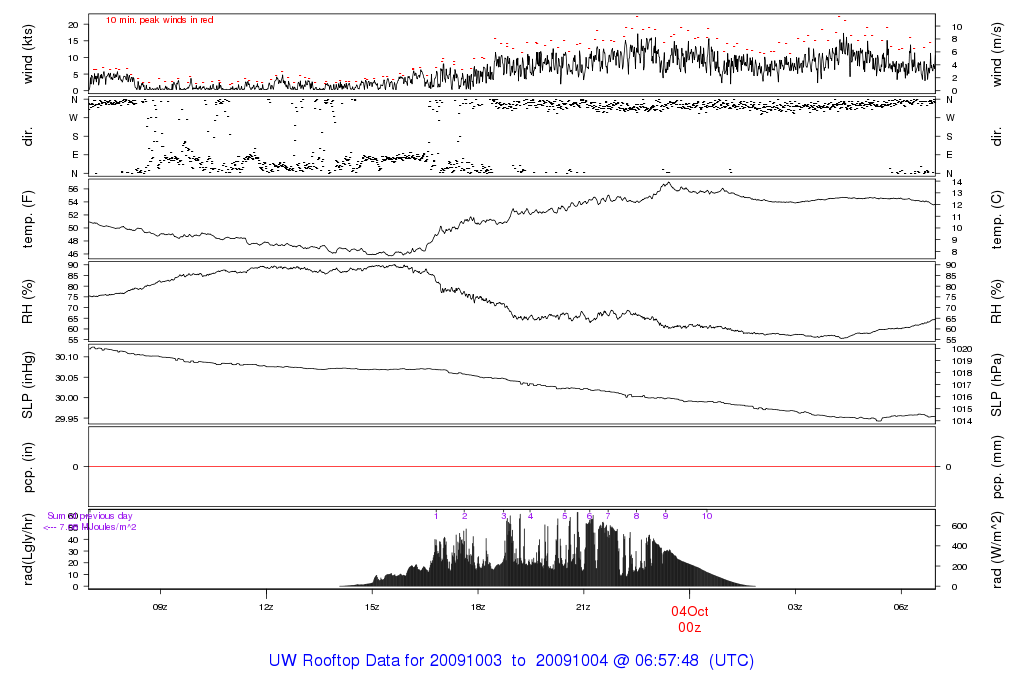Click the '15z' time axis label
Viewport: 1024px width, 700px height.
click(372, 607)
